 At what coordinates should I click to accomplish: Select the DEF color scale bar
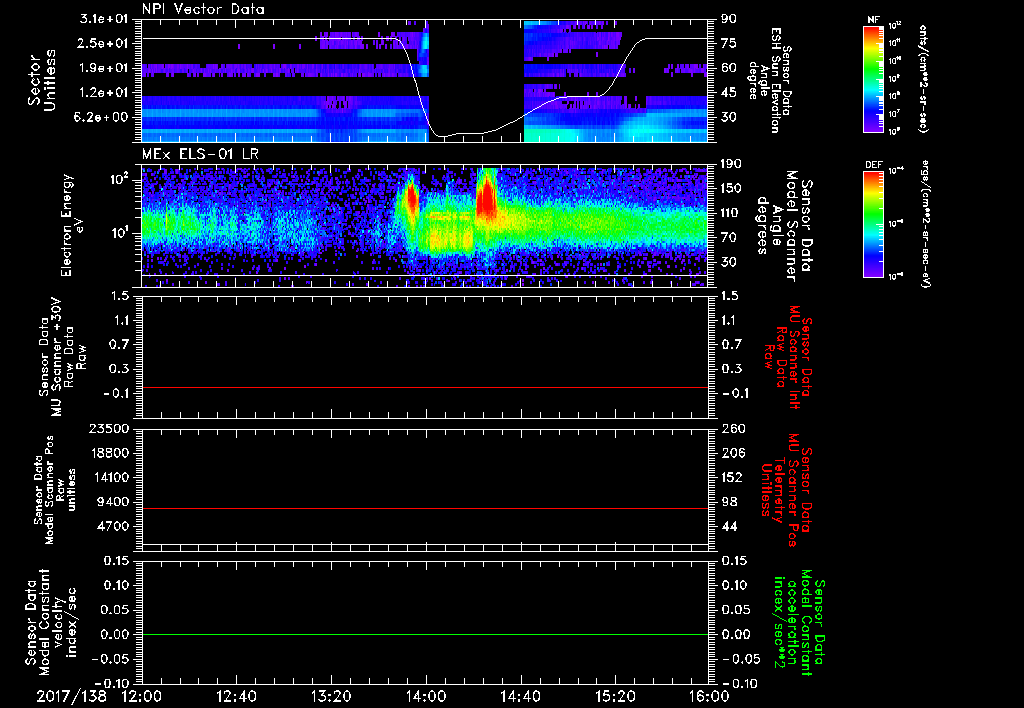coord(874,224)
